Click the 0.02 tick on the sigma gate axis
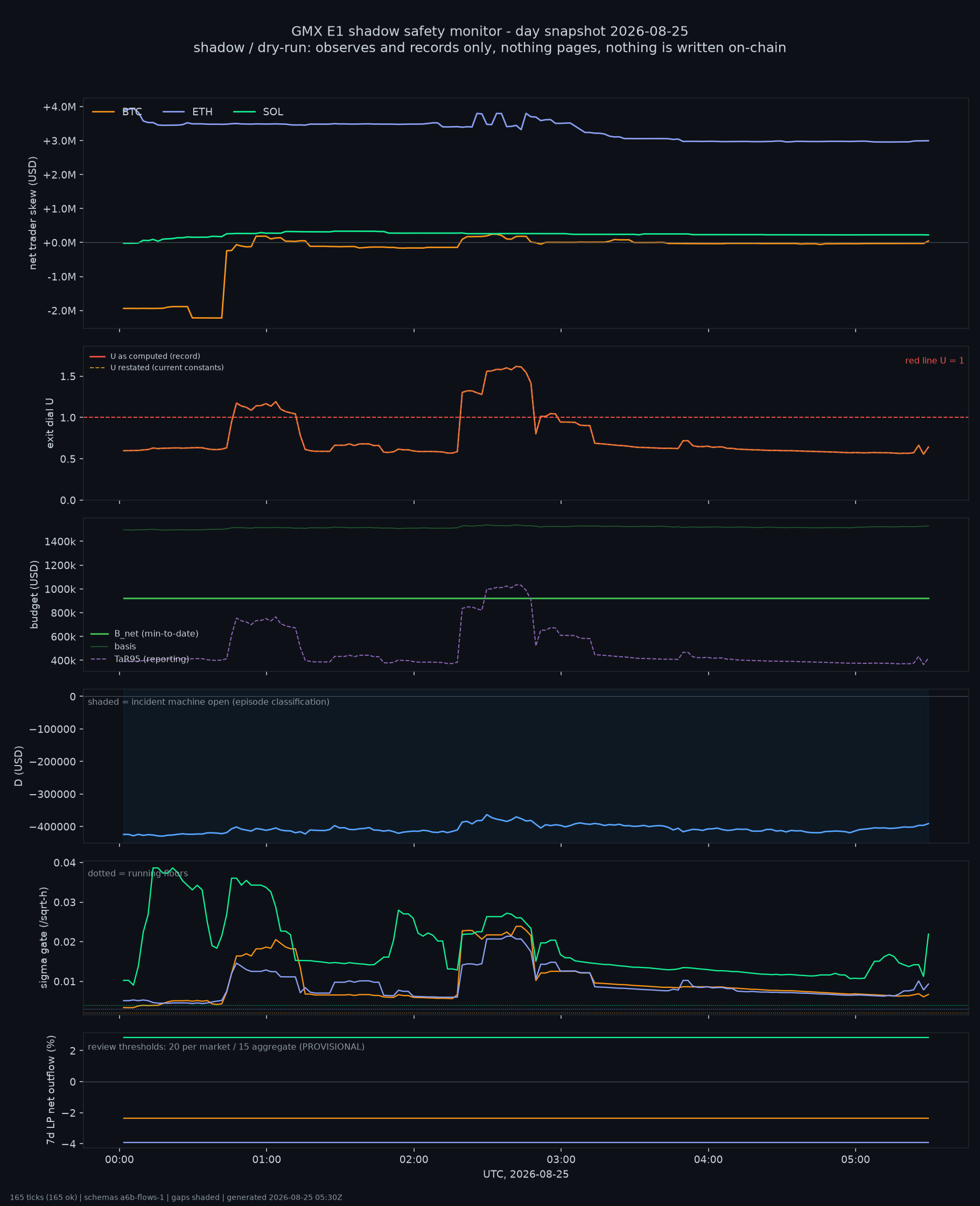Screen dimensions: 980x1206 (65, 942)
